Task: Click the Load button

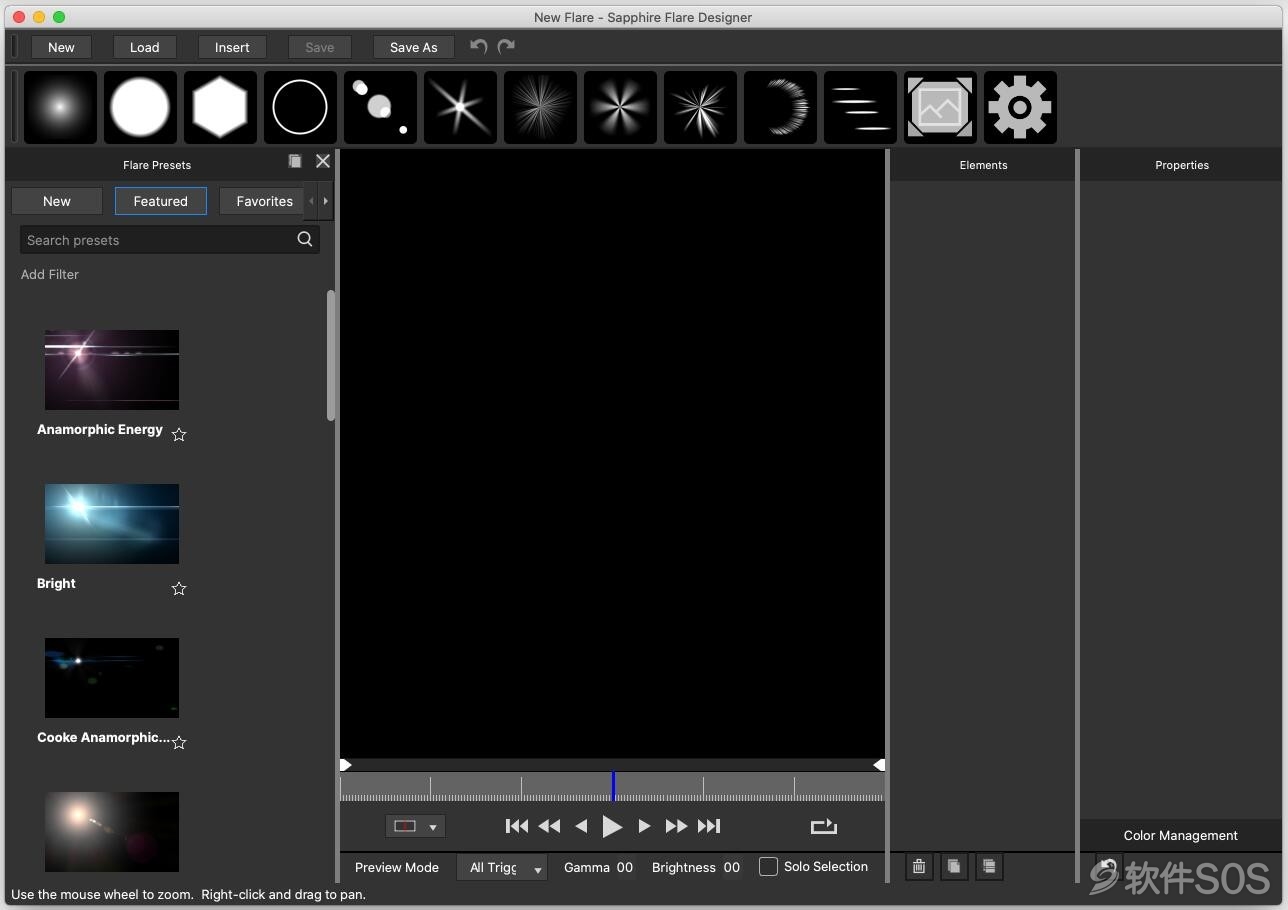Action: [x=144, y=47]
